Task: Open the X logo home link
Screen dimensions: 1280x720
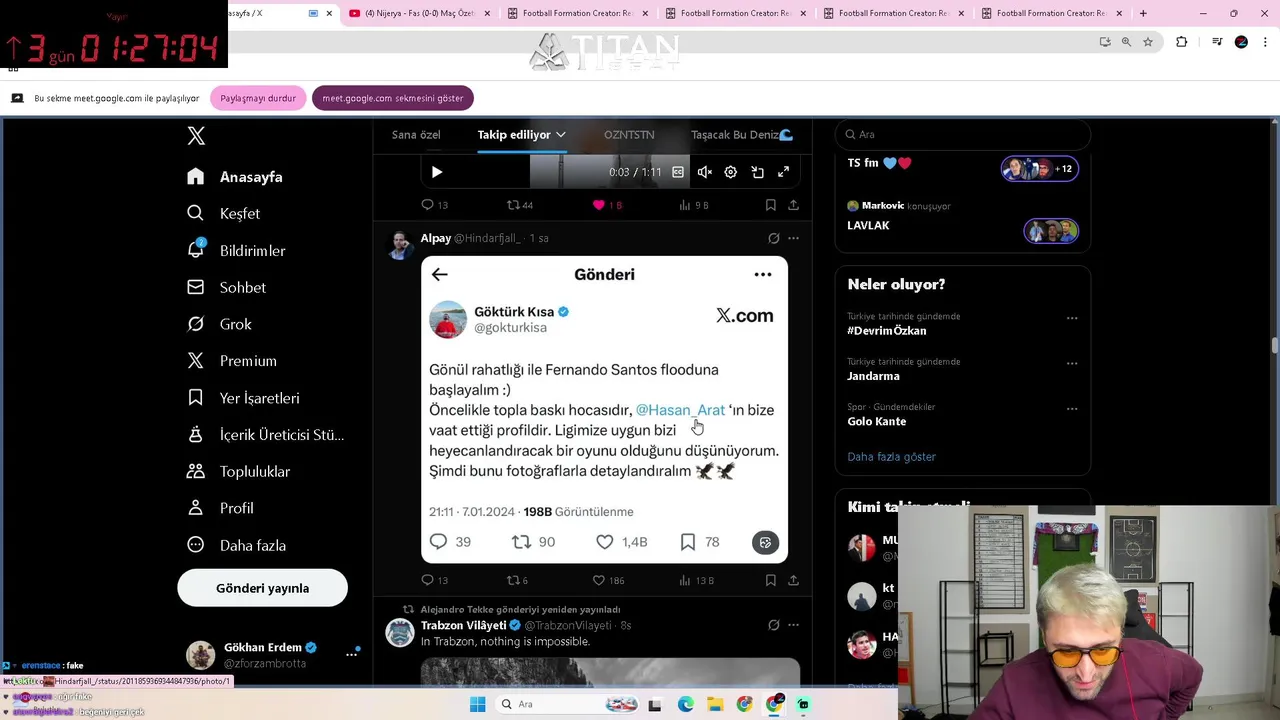Action: (196, 136)
